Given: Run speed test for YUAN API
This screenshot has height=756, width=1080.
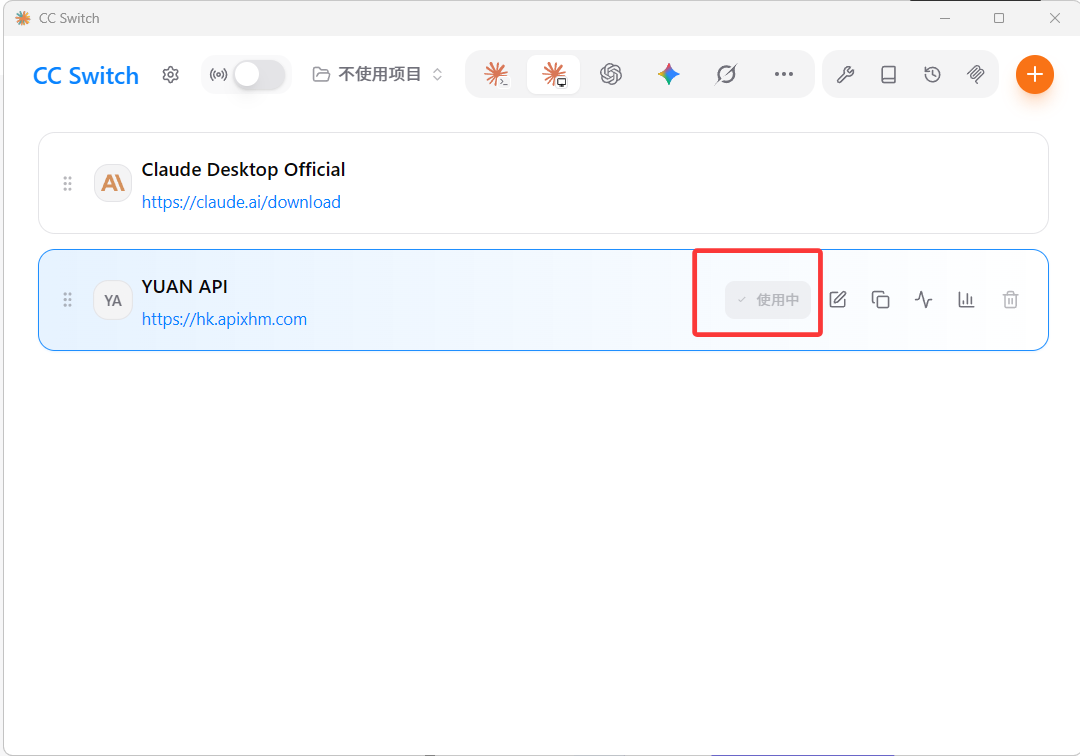Looking at the screenshot, I should 924,300.
